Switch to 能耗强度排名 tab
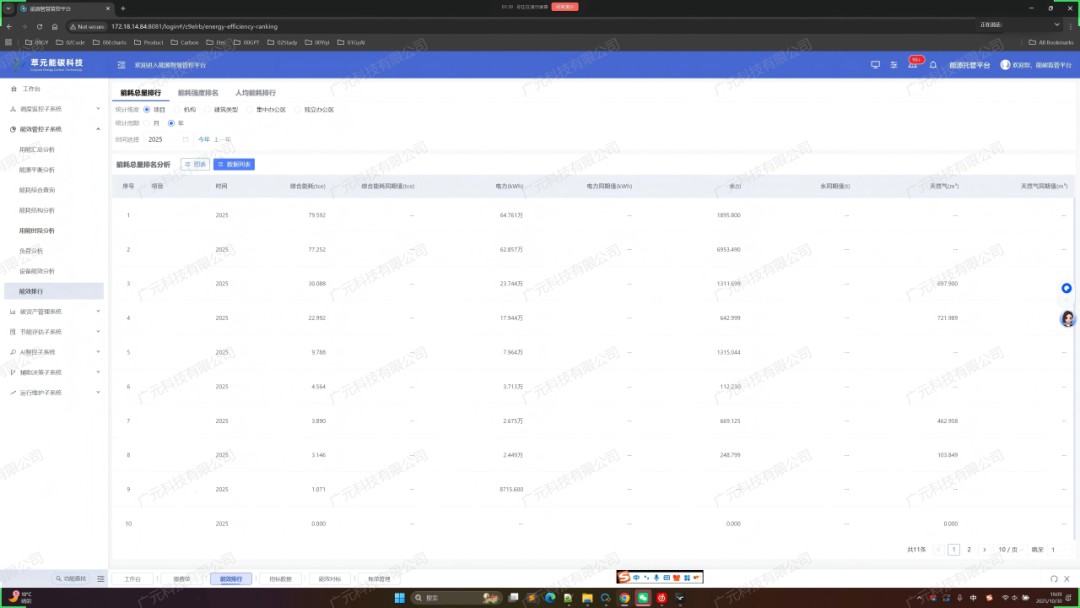The image size is (1080, 608). point(198,93)
